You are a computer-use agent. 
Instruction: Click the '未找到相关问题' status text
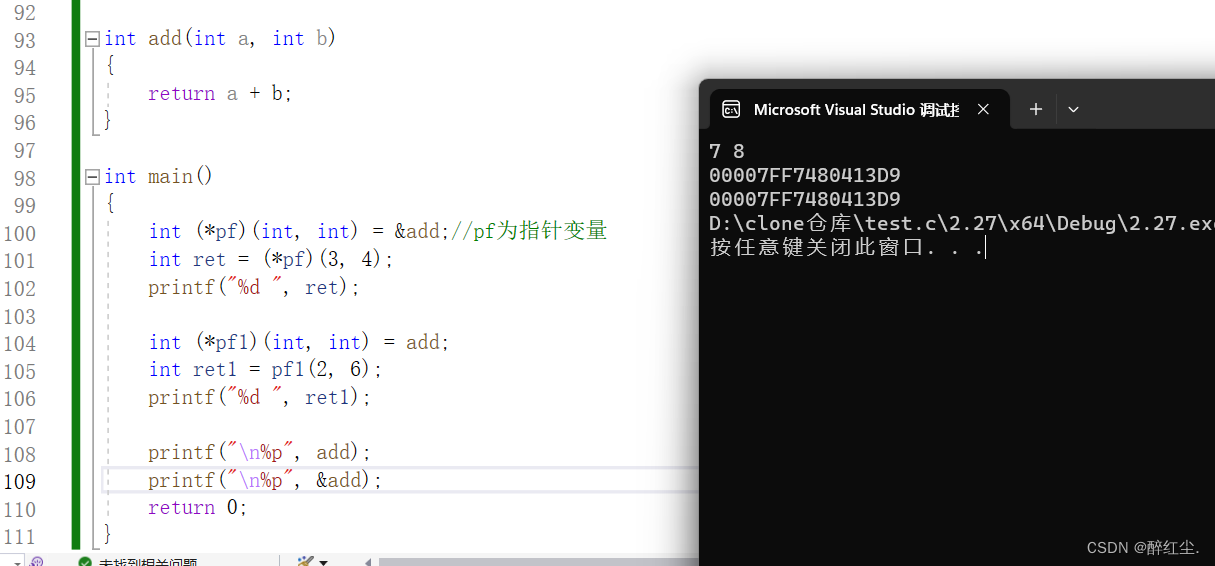click(148, 562)
